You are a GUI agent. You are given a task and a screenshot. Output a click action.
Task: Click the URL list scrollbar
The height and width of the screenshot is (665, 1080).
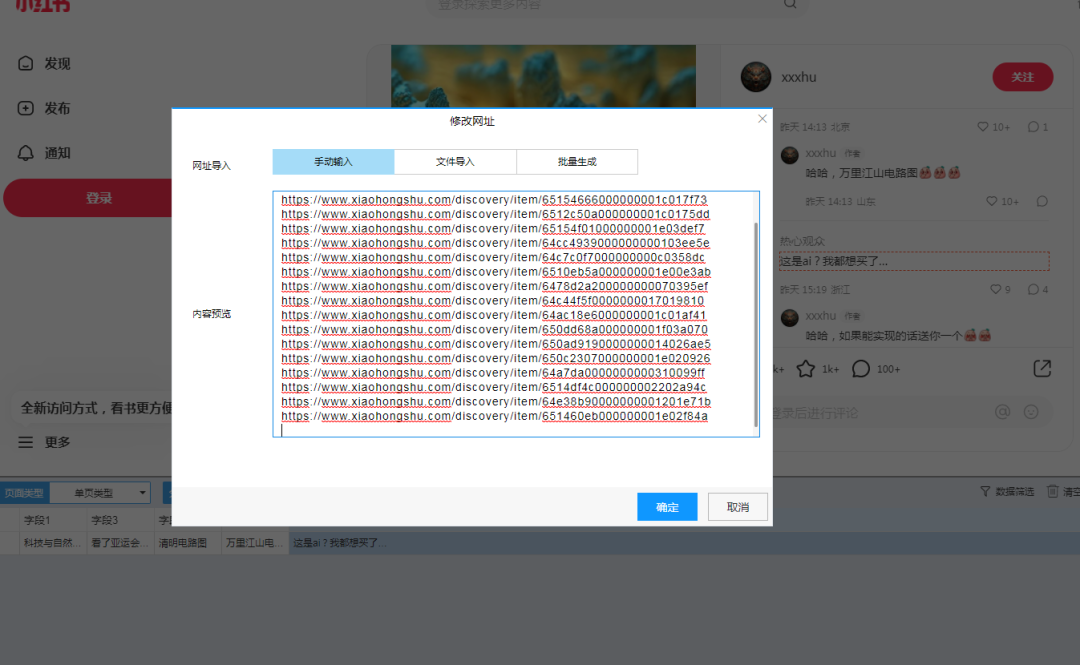pyautogui.click(x=756, y=324)
